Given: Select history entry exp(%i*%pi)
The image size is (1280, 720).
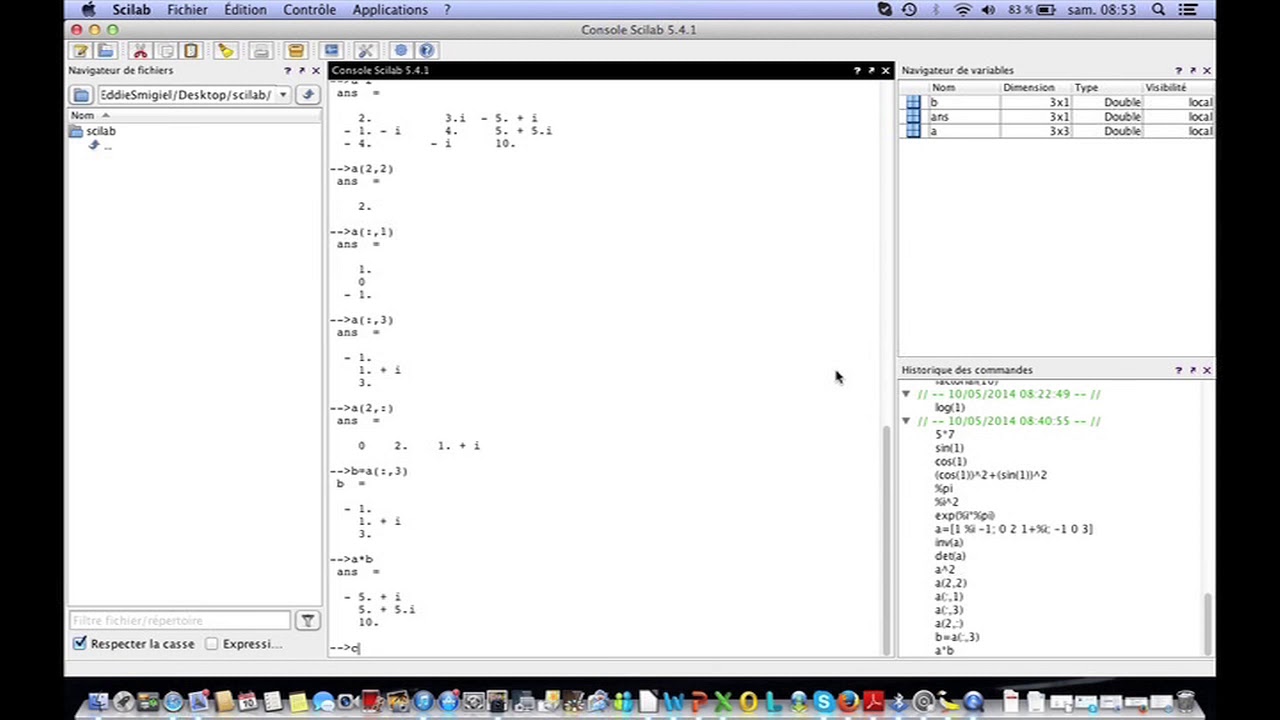Looking at the screenshot, I should [x=964, y=516].
